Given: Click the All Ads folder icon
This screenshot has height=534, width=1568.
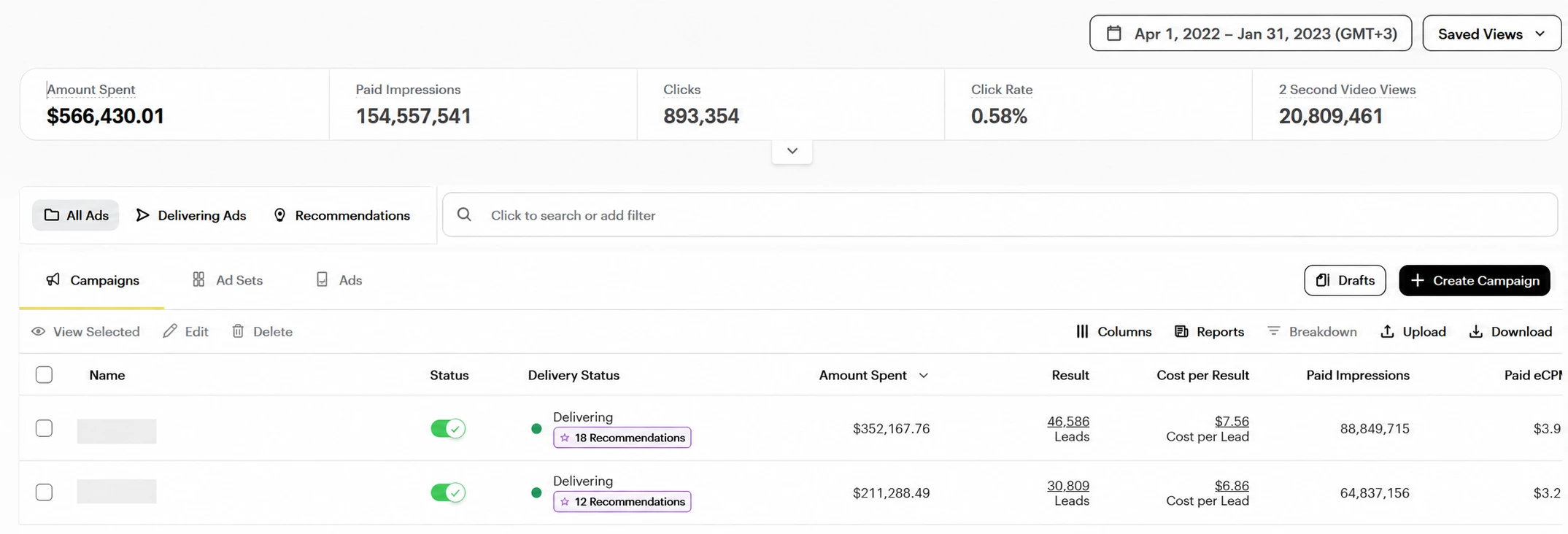Looking at the screenshot, I should tap(51, 214).
